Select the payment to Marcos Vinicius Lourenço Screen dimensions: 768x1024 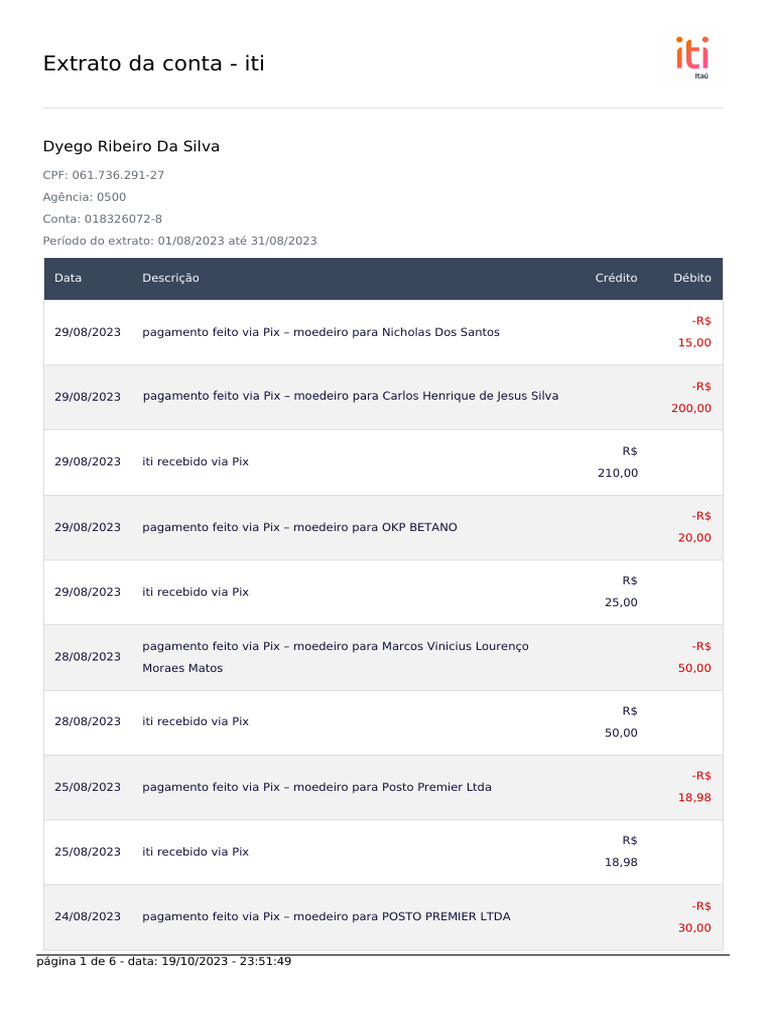pos(335,657)
